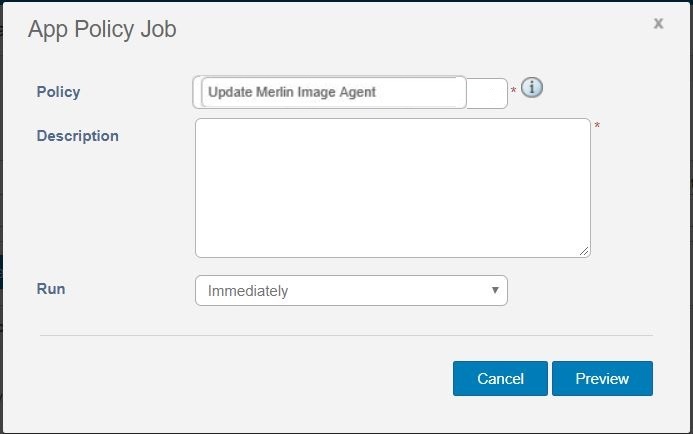Click empty dialog space left of Cancel
Image resolution: width=693 pixels, height=434 pixels.
tap(250, 379)
